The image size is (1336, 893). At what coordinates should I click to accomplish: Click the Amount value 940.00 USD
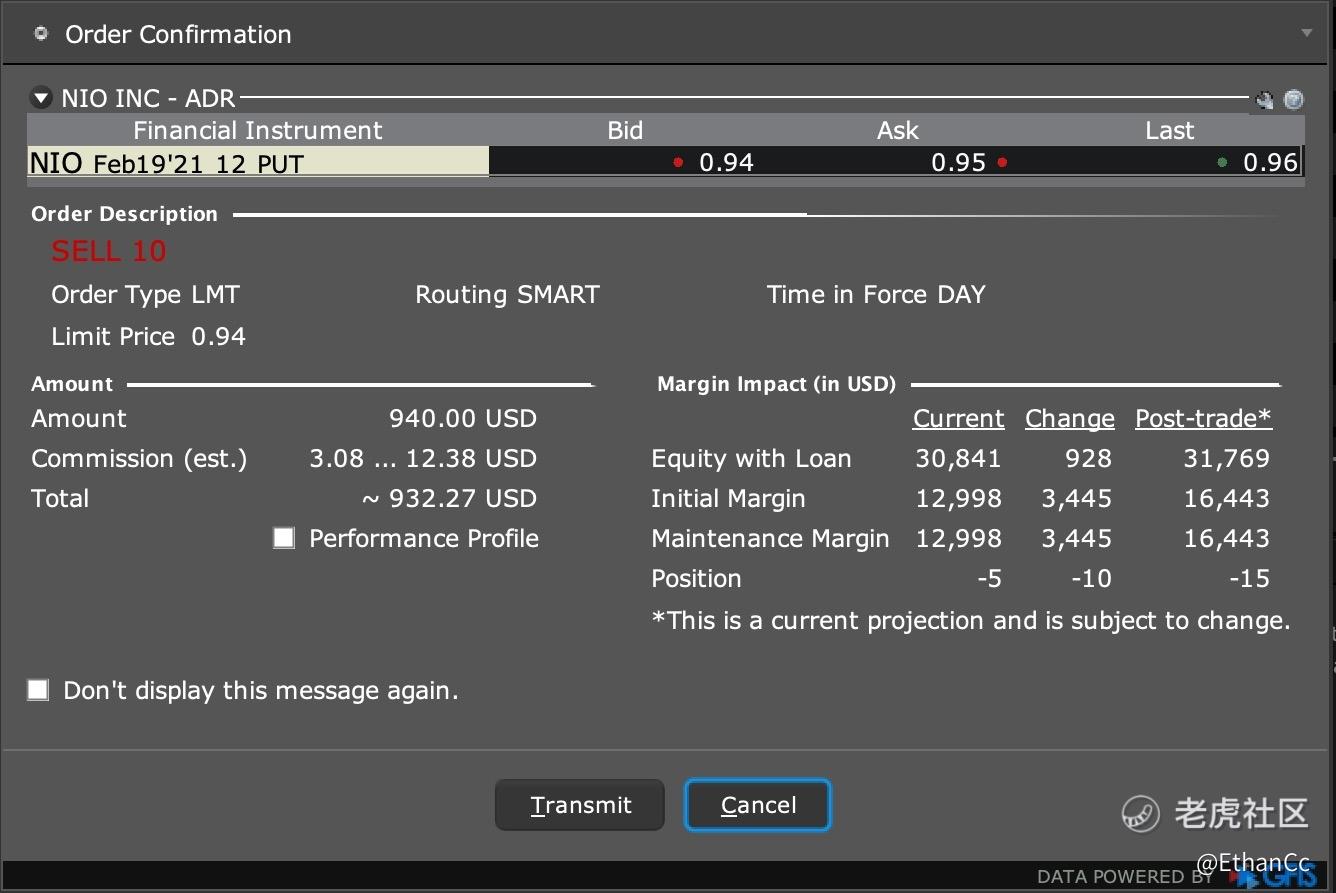point(463,418)
